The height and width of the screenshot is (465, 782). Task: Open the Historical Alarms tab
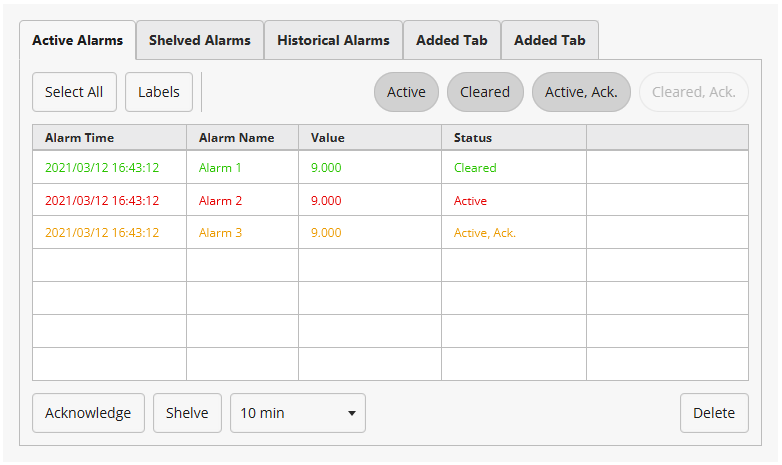click(333, 41)
